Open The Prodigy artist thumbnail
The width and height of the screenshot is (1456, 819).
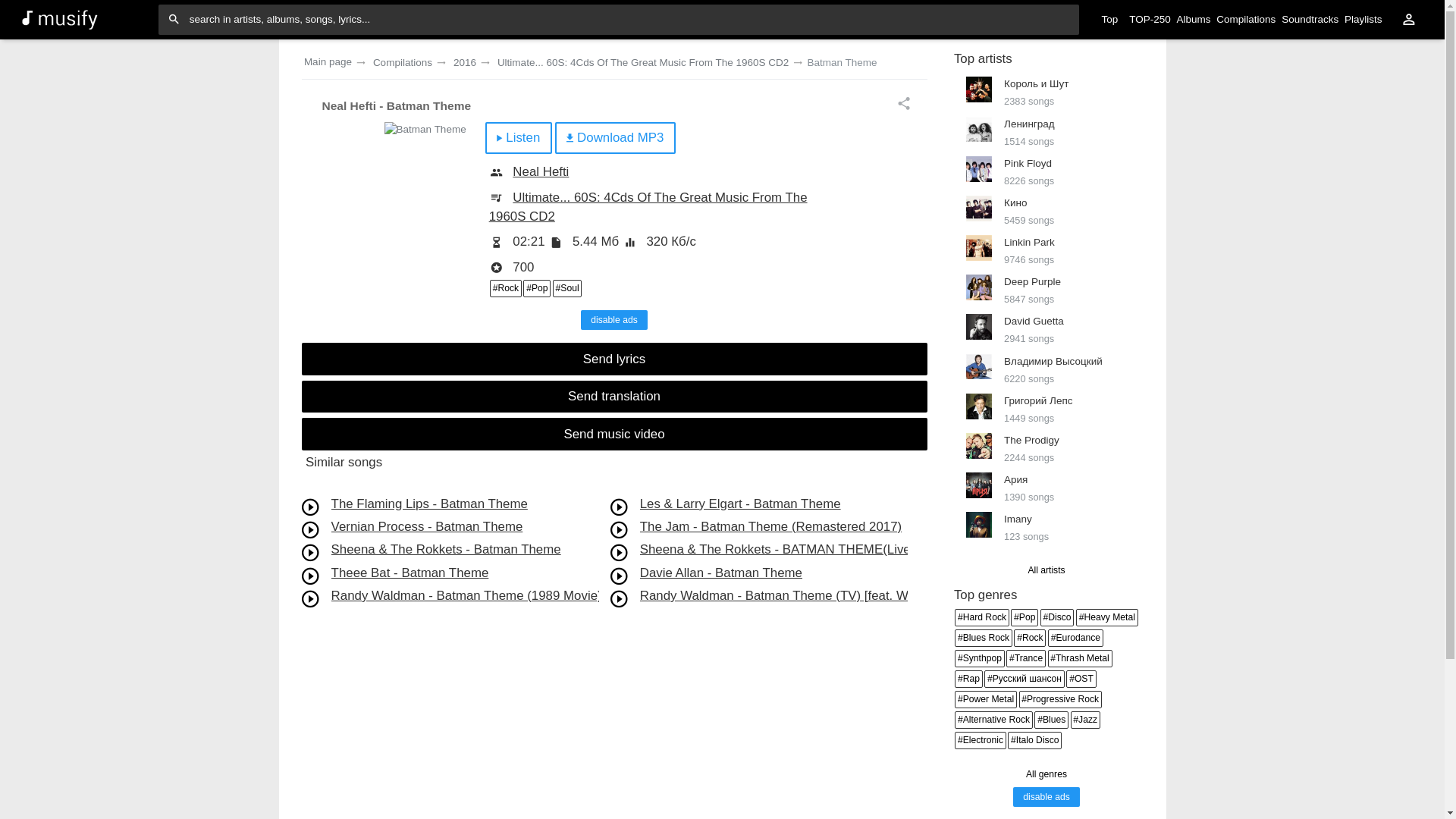coord(978,446)
